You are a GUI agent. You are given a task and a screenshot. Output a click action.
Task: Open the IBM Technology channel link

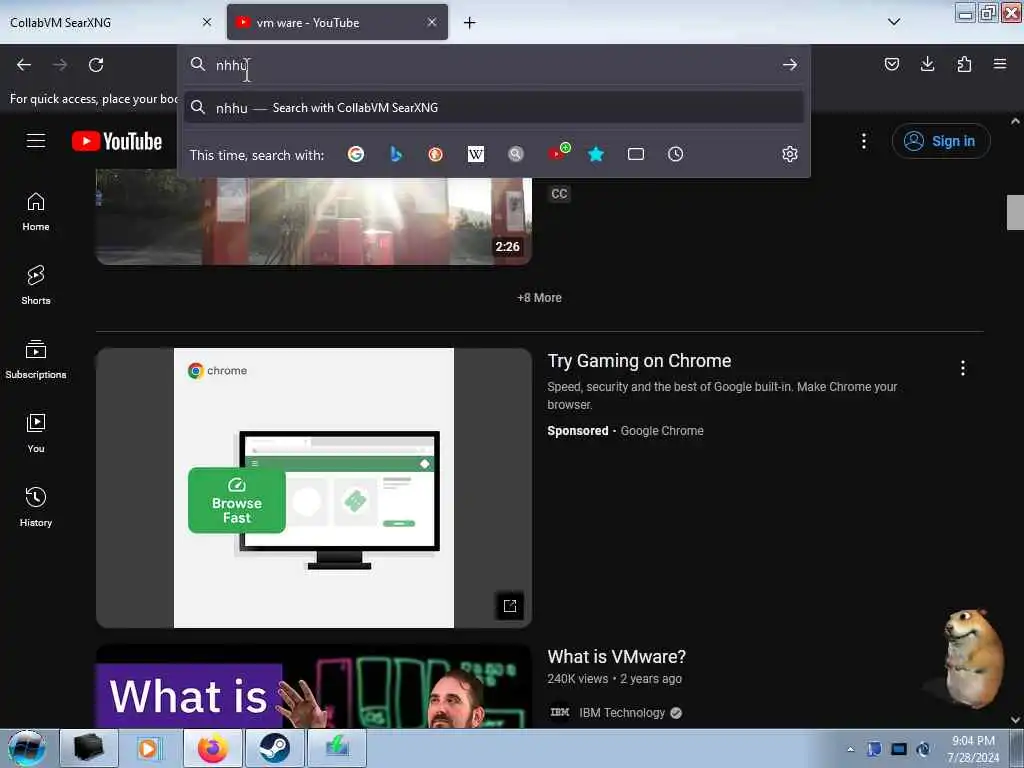pyautogui.click(x=622, y=713)
